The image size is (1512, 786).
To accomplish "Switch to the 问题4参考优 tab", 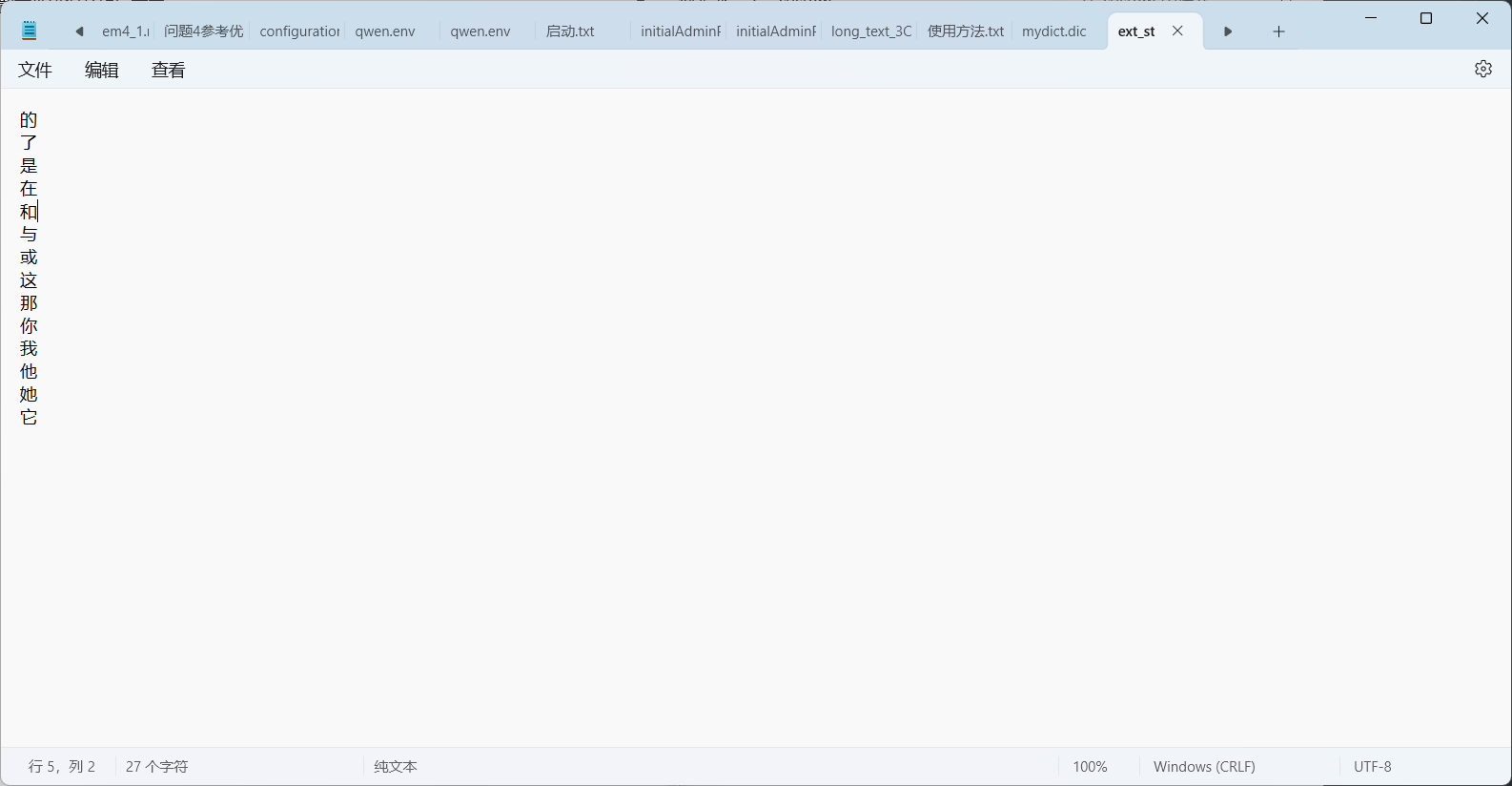I will tap(203, 31).
